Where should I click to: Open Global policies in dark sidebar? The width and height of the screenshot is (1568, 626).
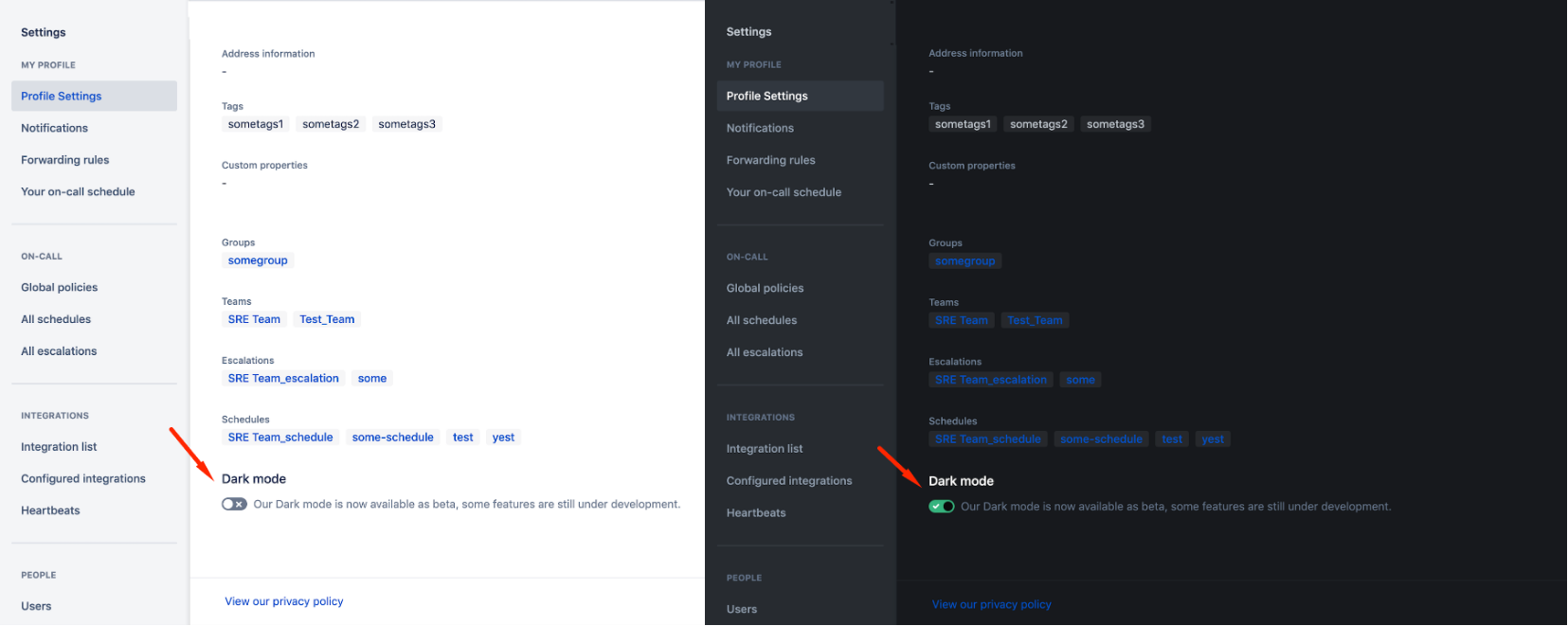pos(765,288)
